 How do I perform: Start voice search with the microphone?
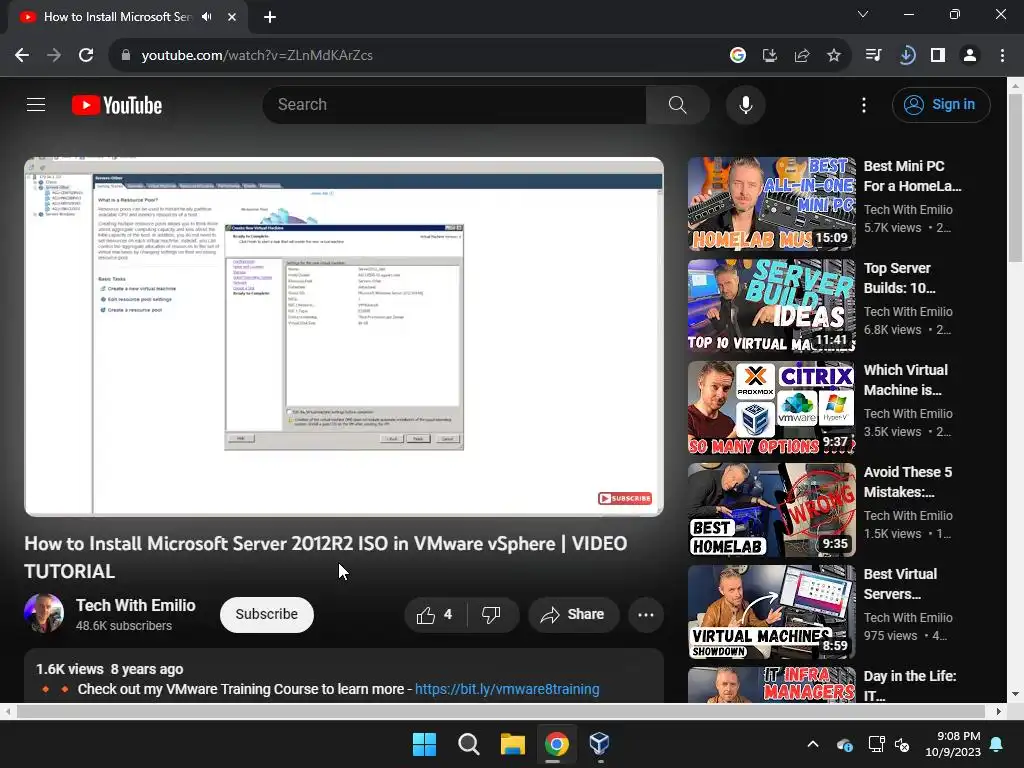pyautogui.click(x=745, y=104)
